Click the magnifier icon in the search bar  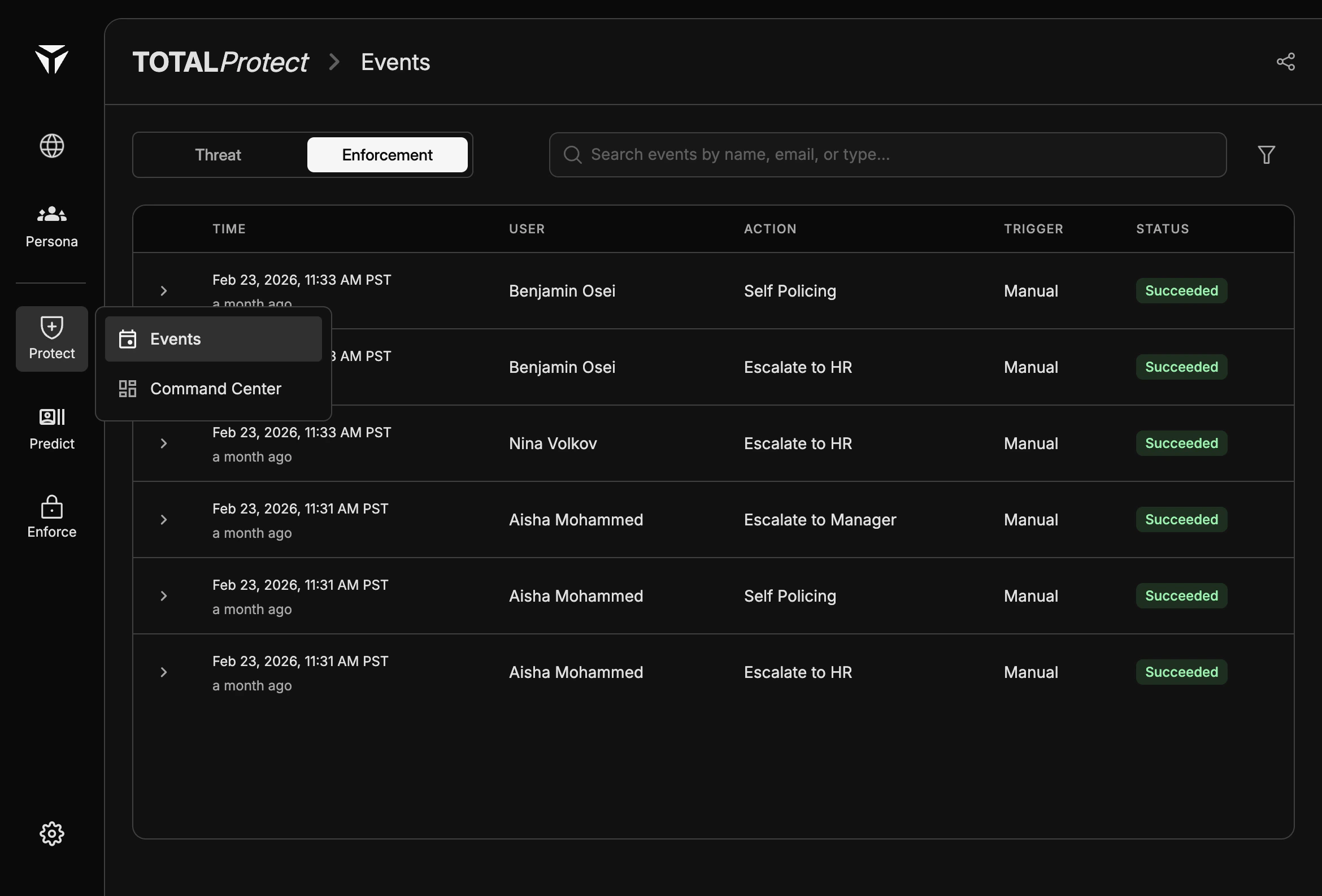coord(572,154)
